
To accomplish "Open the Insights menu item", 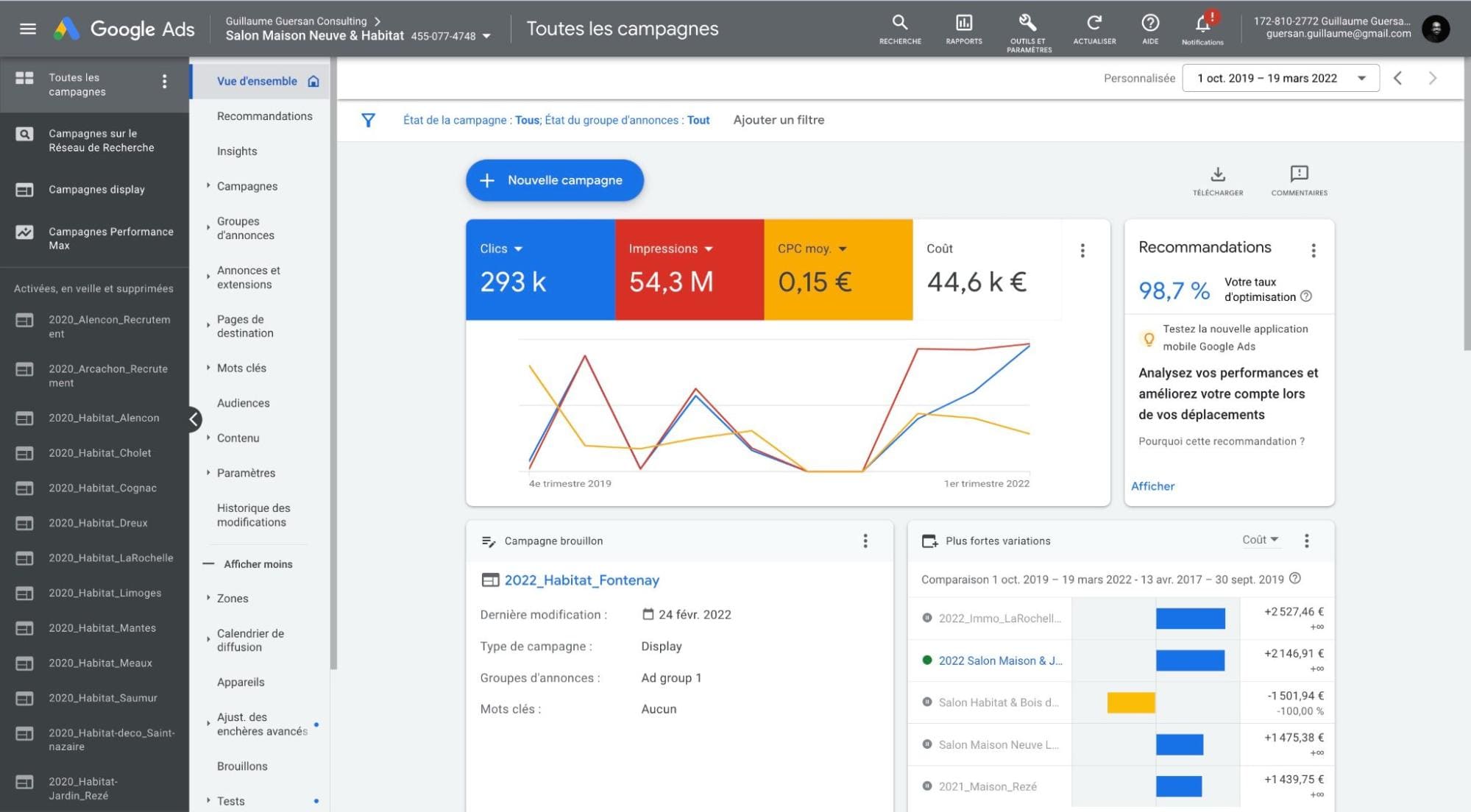I will [237, 152].
